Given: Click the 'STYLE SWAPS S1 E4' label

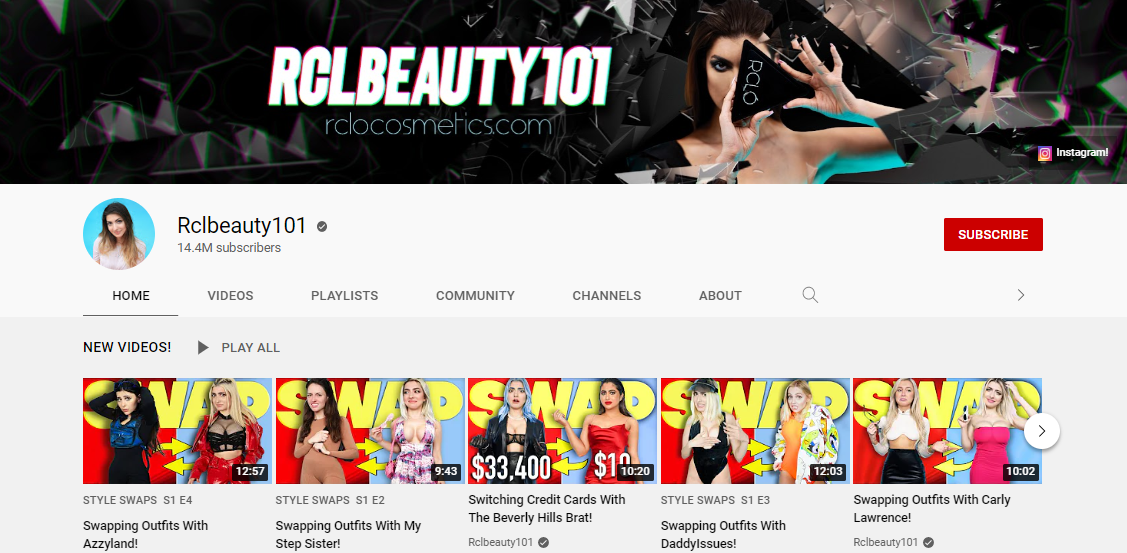Looking at the screenshot, I should click(x=138, y=500).
